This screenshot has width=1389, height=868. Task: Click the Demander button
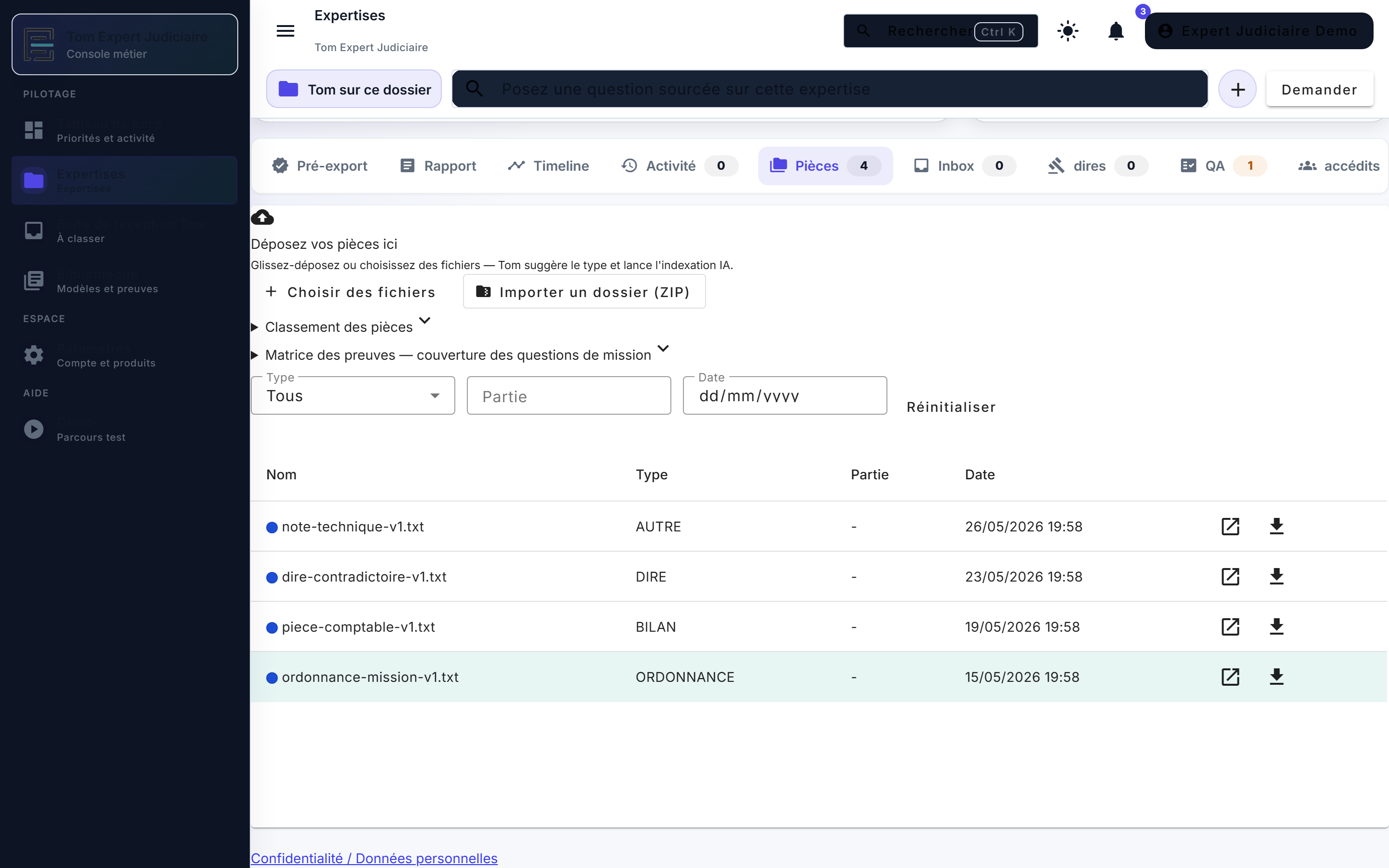(x=1320, y=90)
